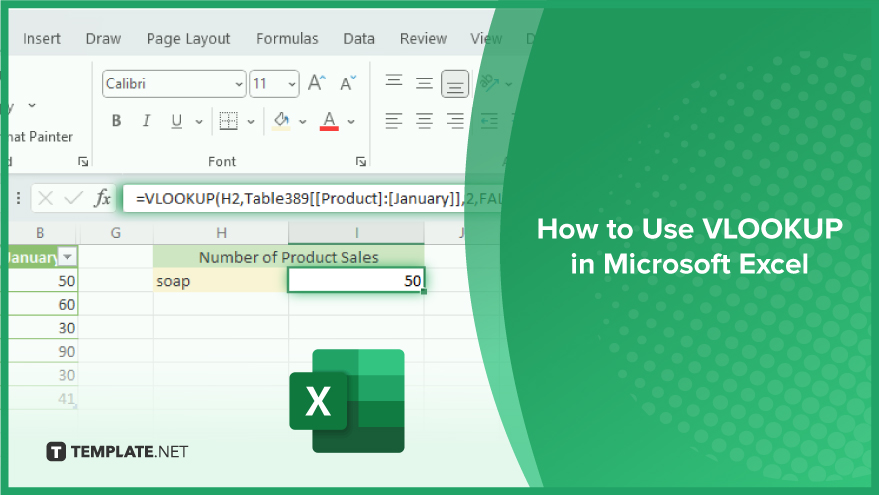Apply Underline formatting
The width and height of the screenshot is (879, 495).
point(177,121)
